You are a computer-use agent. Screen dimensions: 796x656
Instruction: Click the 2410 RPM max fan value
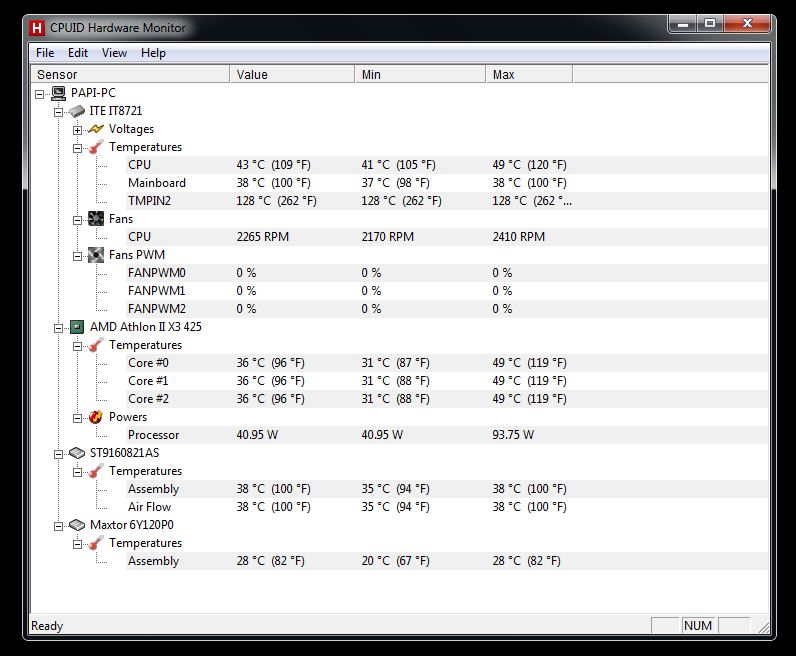(x=518, y=237)
